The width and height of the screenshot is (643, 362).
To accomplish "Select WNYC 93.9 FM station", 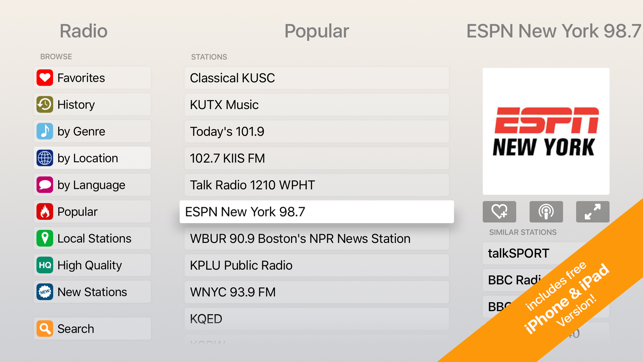I will 317,292.
